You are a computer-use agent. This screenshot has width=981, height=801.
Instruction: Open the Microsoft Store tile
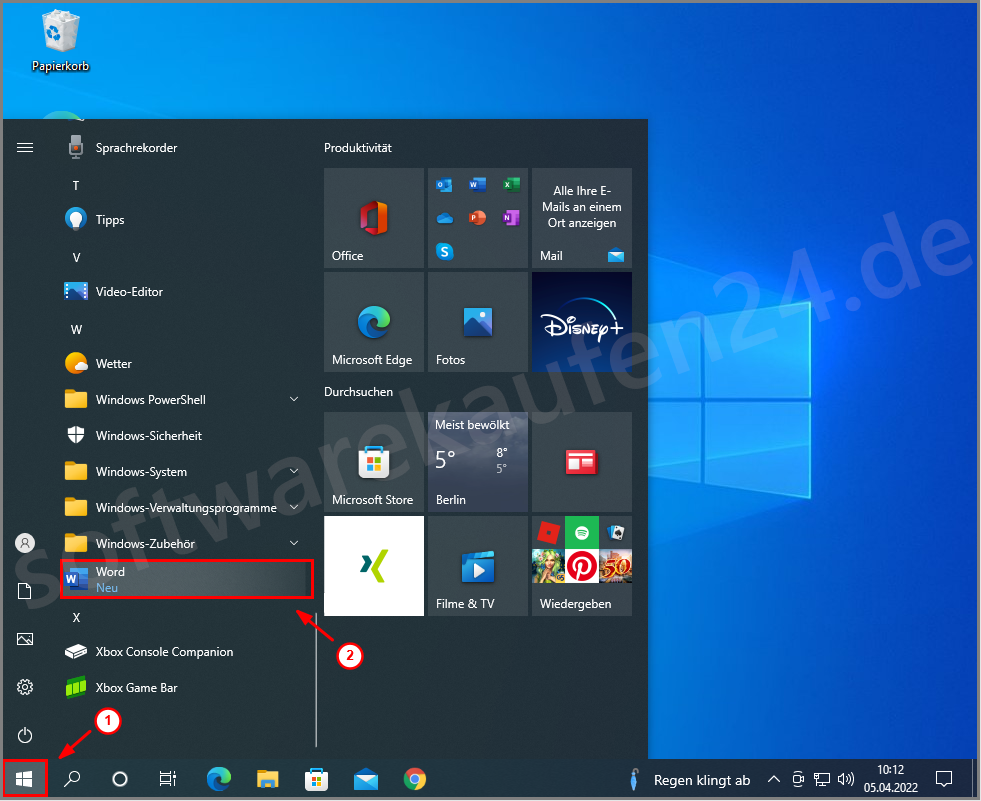[x=374, y=462]
